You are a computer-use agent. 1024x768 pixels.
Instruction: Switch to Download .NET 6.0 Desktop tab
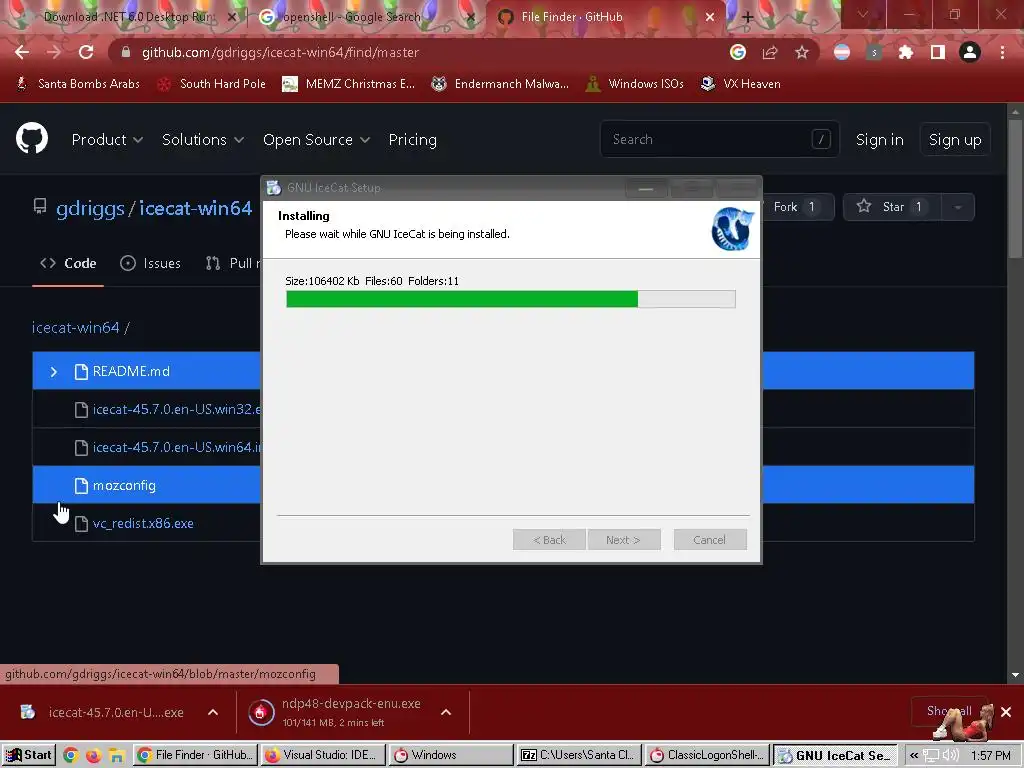pyautogui.click(x=128, y=17)
